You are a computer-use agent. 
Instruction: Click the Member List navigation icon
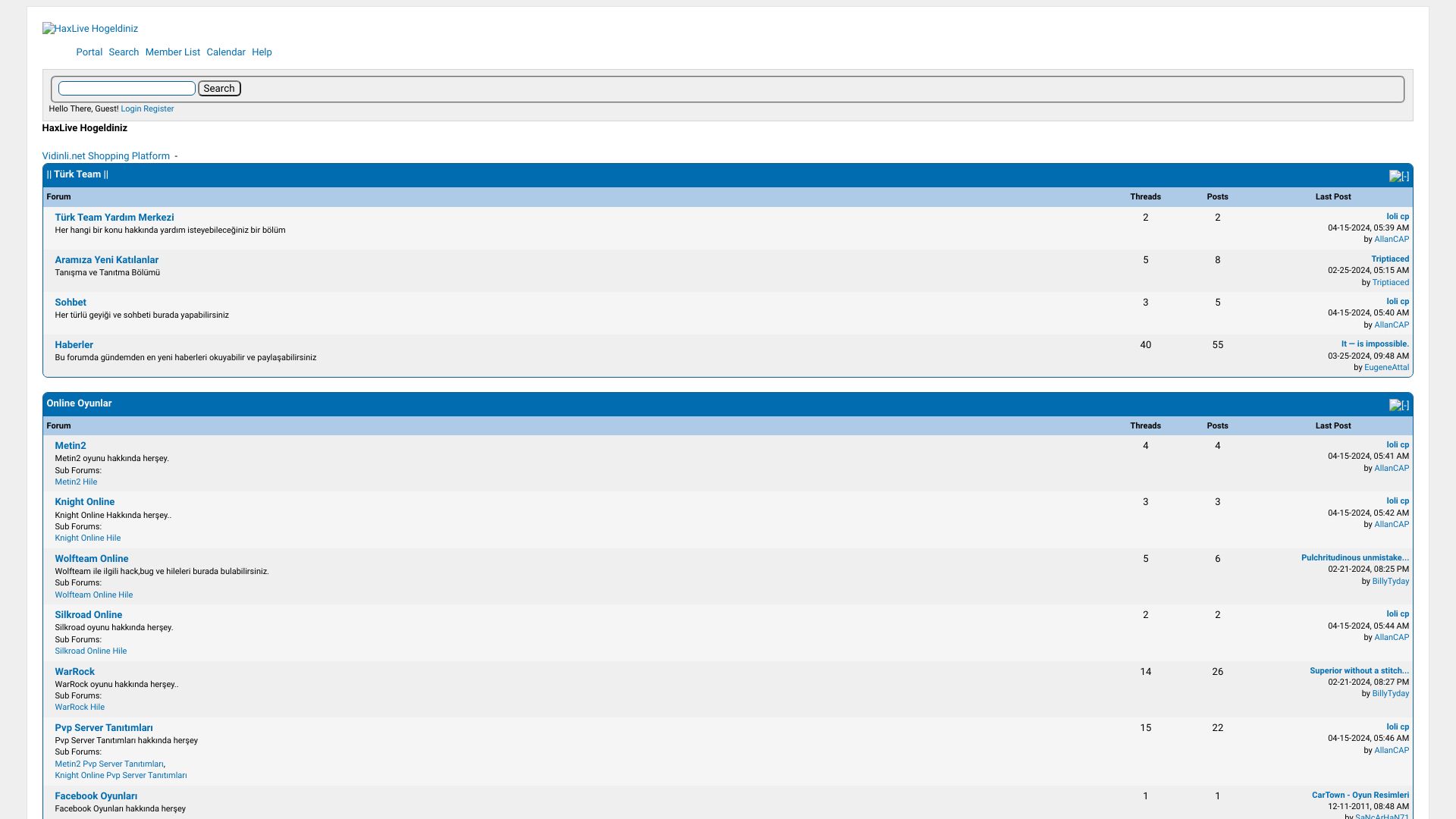pos(172,52)
